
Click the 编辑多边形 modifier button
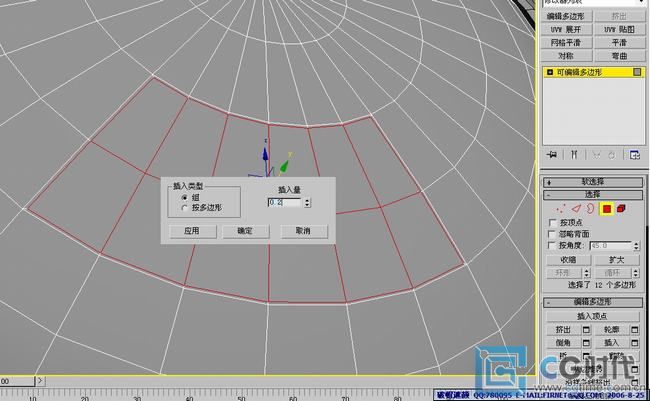[566, 16]
